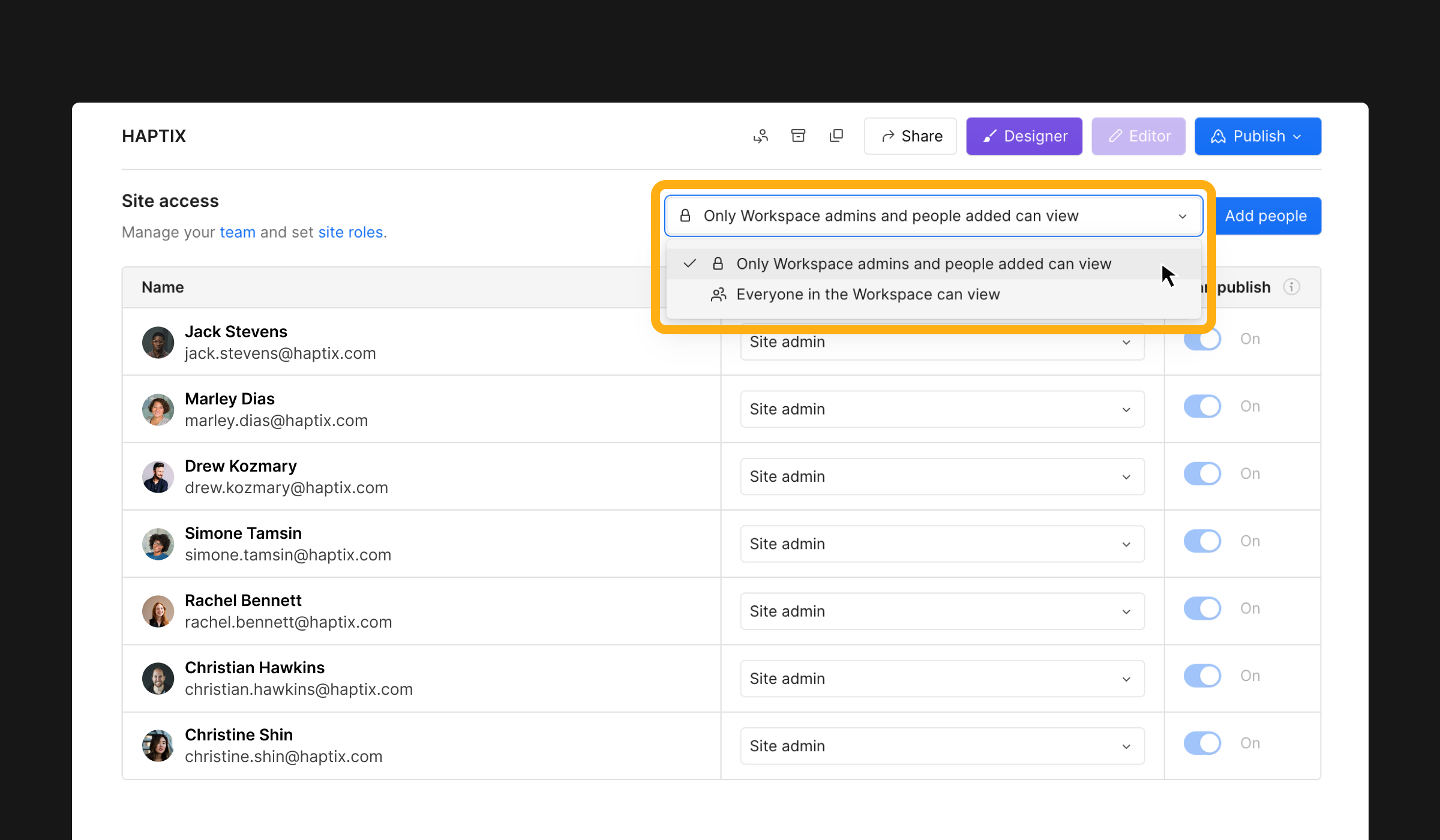1440x840 pixels.
Task: Toggle publish permission for Jack Stevens
Action: pos(1202,339)
